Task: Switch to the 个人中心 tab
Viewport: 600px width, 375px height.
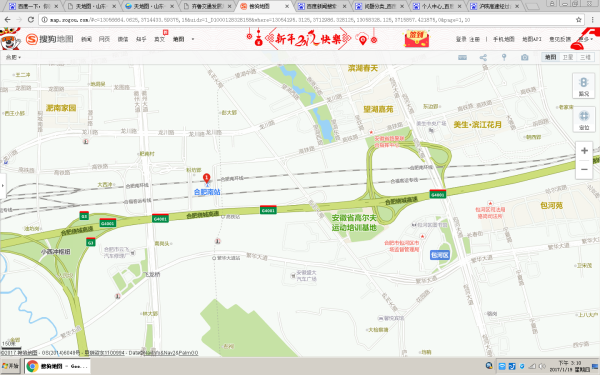Action: [x=437, y=6]
